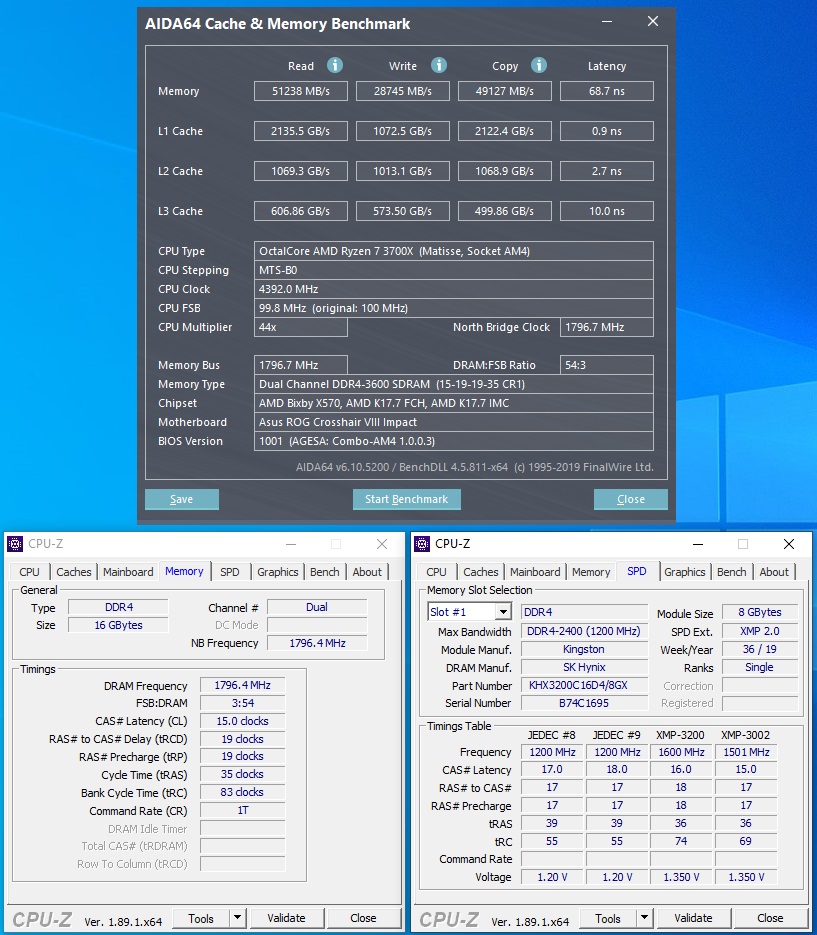The width and height of the screenshot is (817, 935).
Task: Click CPU Type field OctalCore AMD Ryzen 7 3700X
Action: (x=454, y=251)
